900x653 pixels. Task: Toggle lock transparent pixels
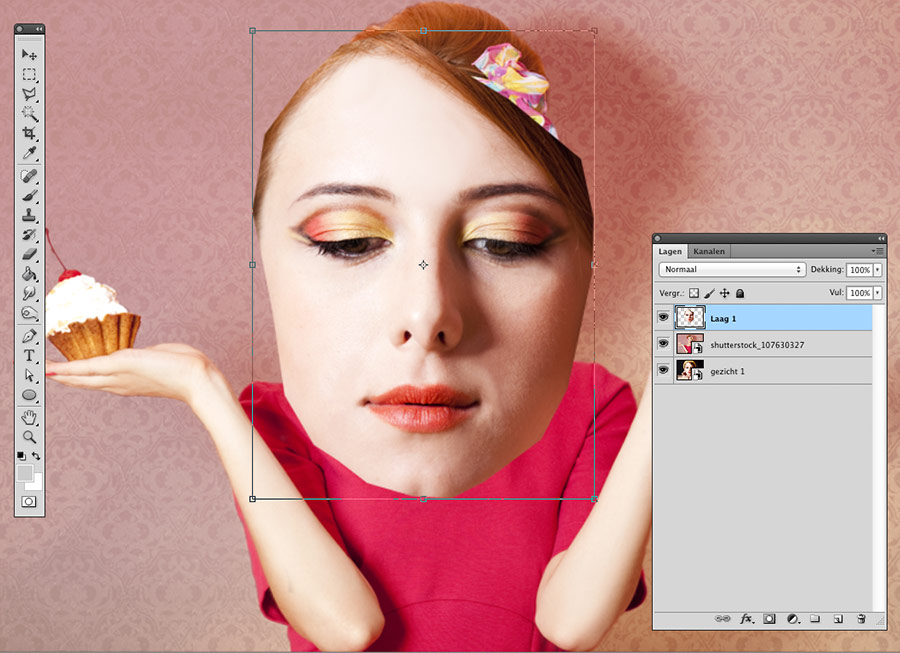point(694,293)
